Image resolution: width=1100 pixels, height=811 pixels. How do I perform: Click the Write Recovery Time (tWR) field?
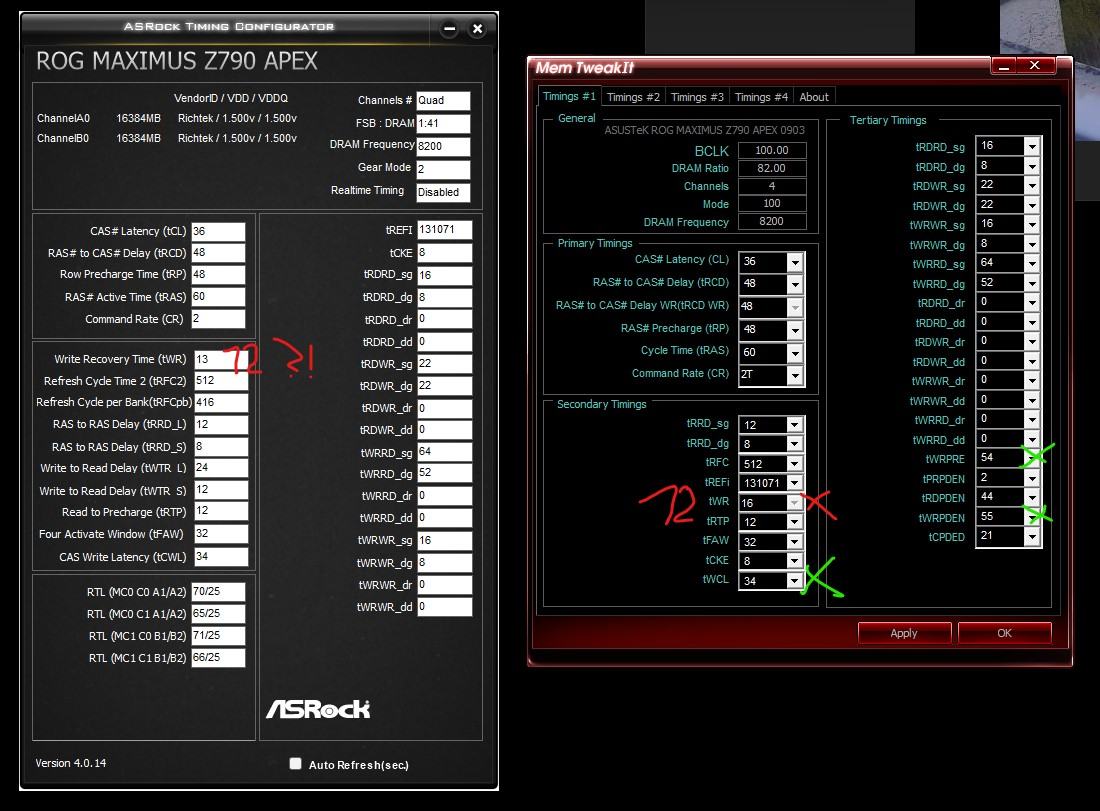click(220, 359)
